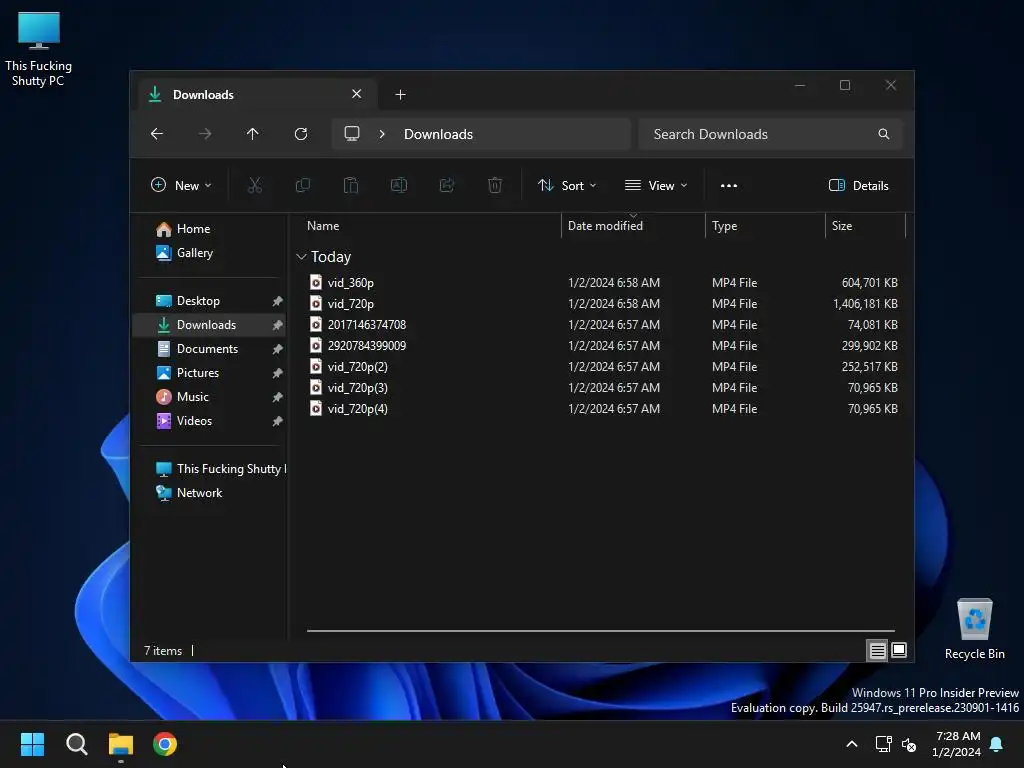Click the network tray icon
The width and height of the screenshot is (1024, 768).
tap(884, 744)
